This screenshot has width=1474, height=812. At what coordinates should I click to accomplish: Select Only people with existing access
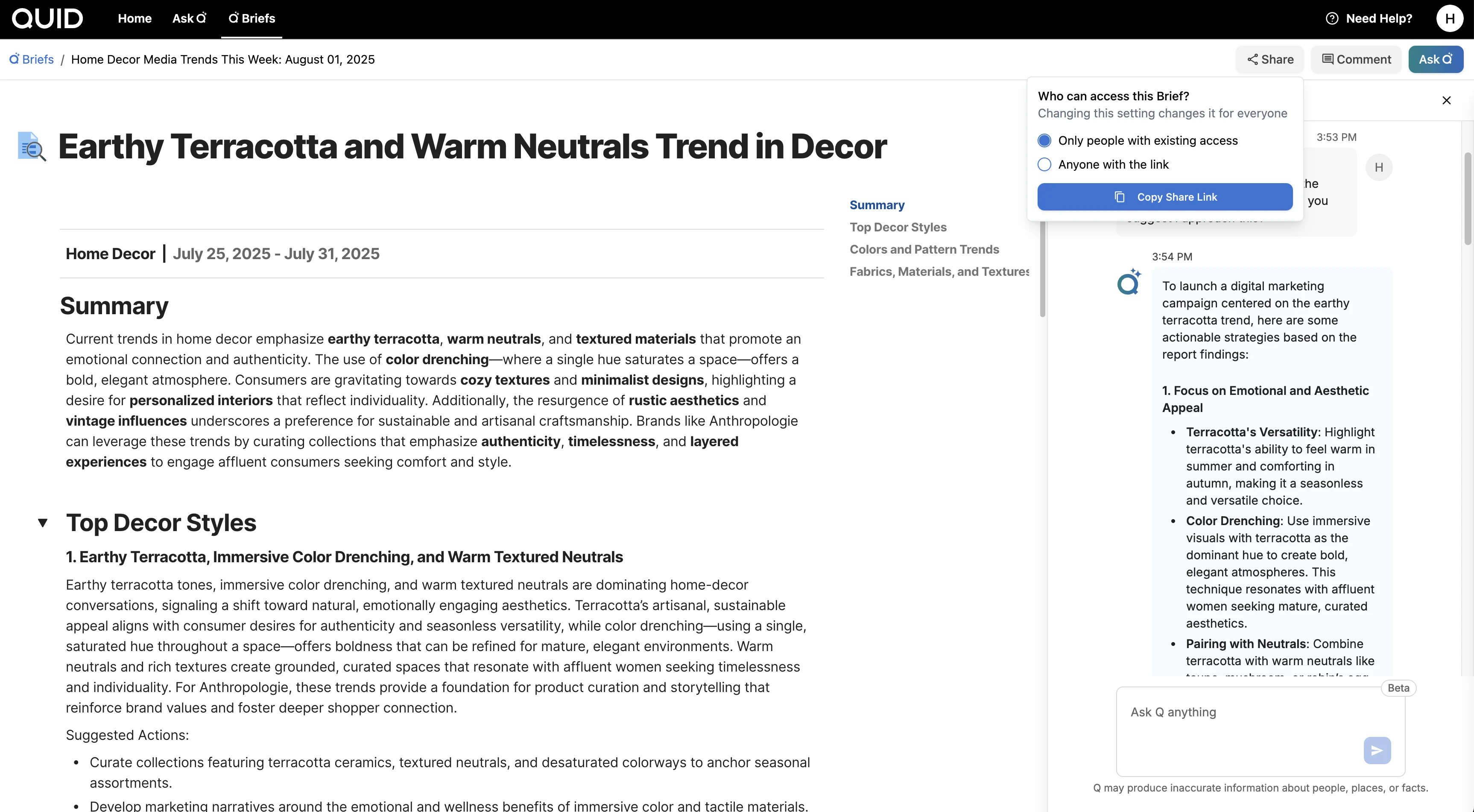pyautogui.click(x=1044, y=141)
